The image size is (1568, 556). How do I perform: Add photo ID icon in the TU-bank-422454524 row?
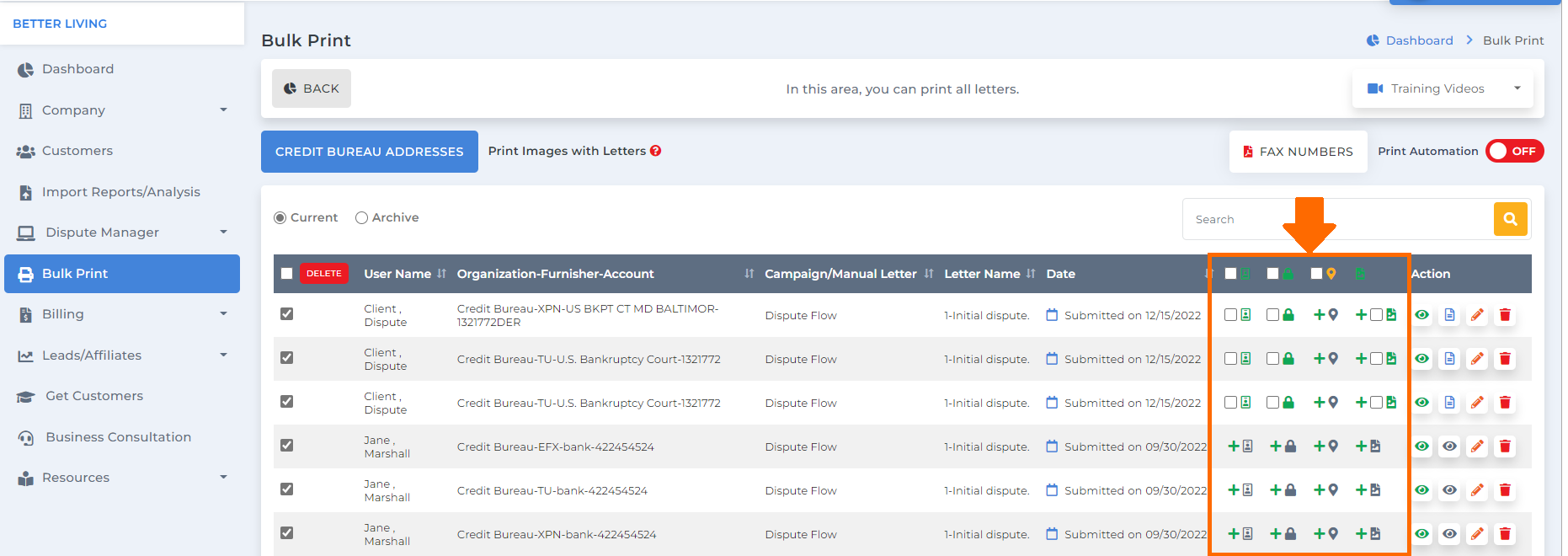pos(1240,490)
